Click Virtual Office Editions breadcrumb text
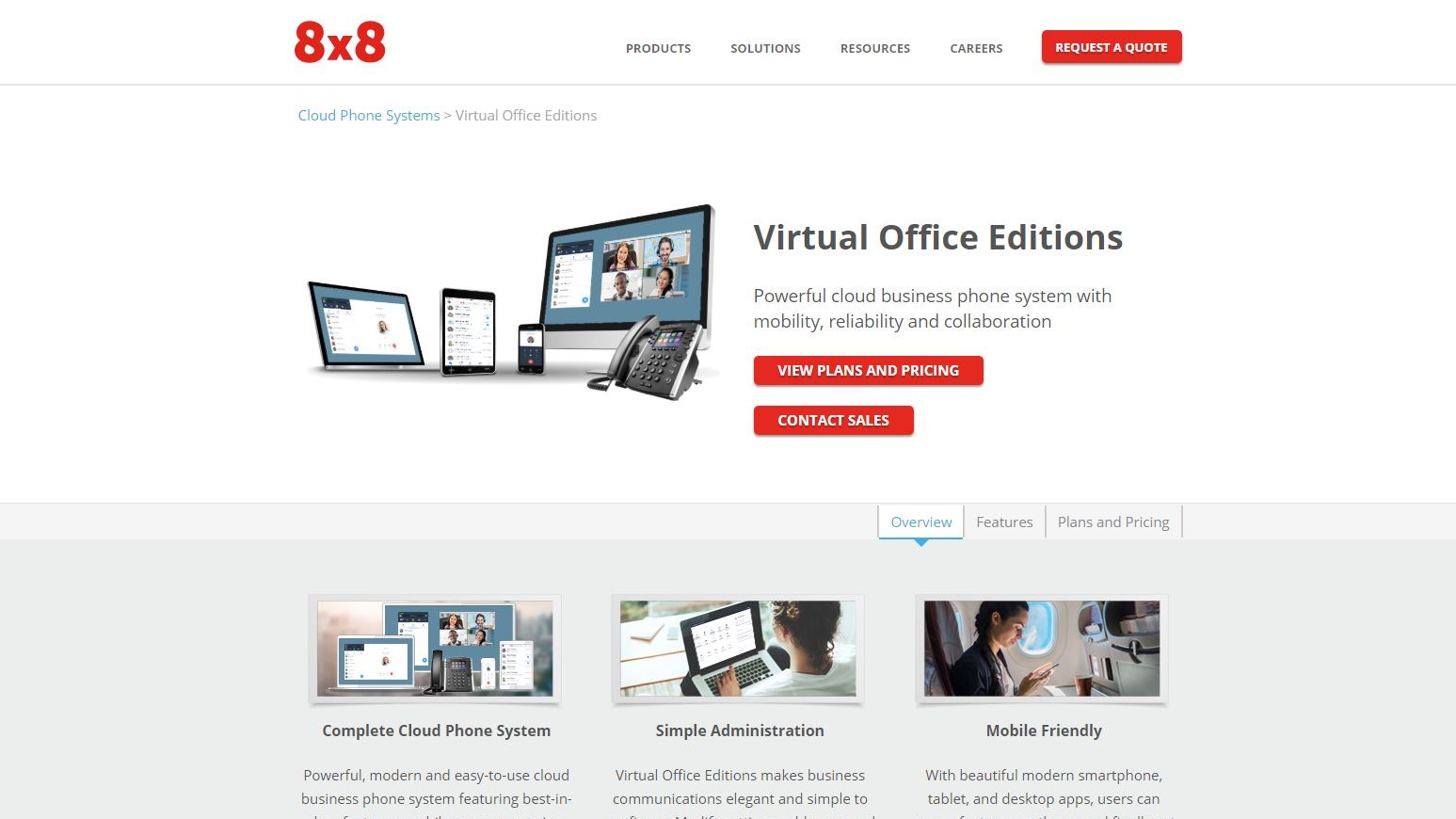1456x819 pixels. coord(526,115)
